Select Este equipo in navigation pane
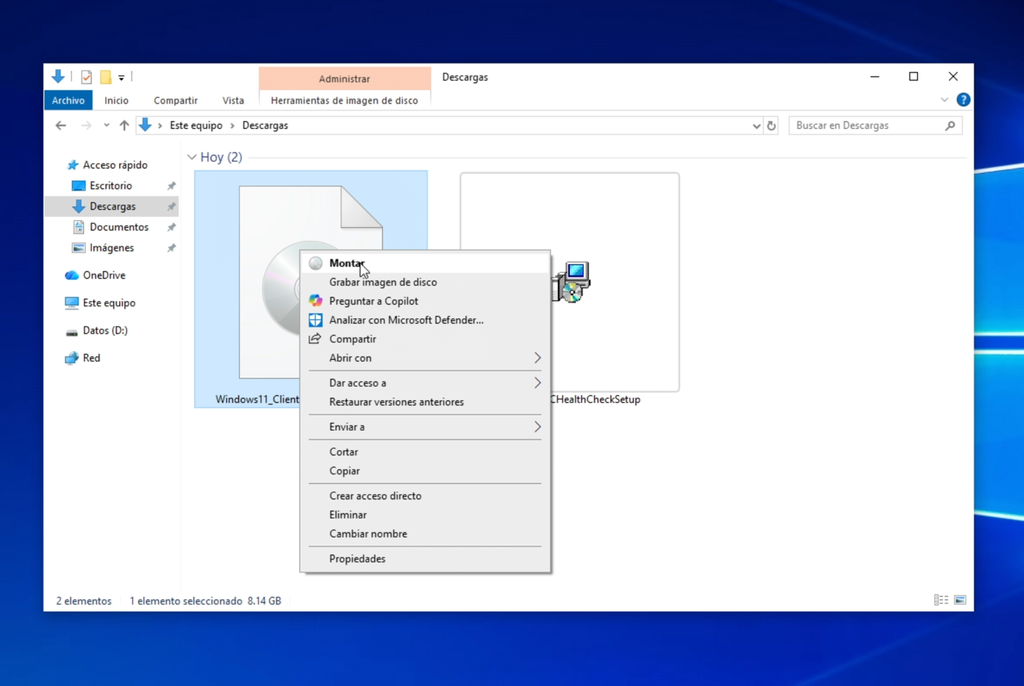 pyautogui.click(x=109, y=302)
